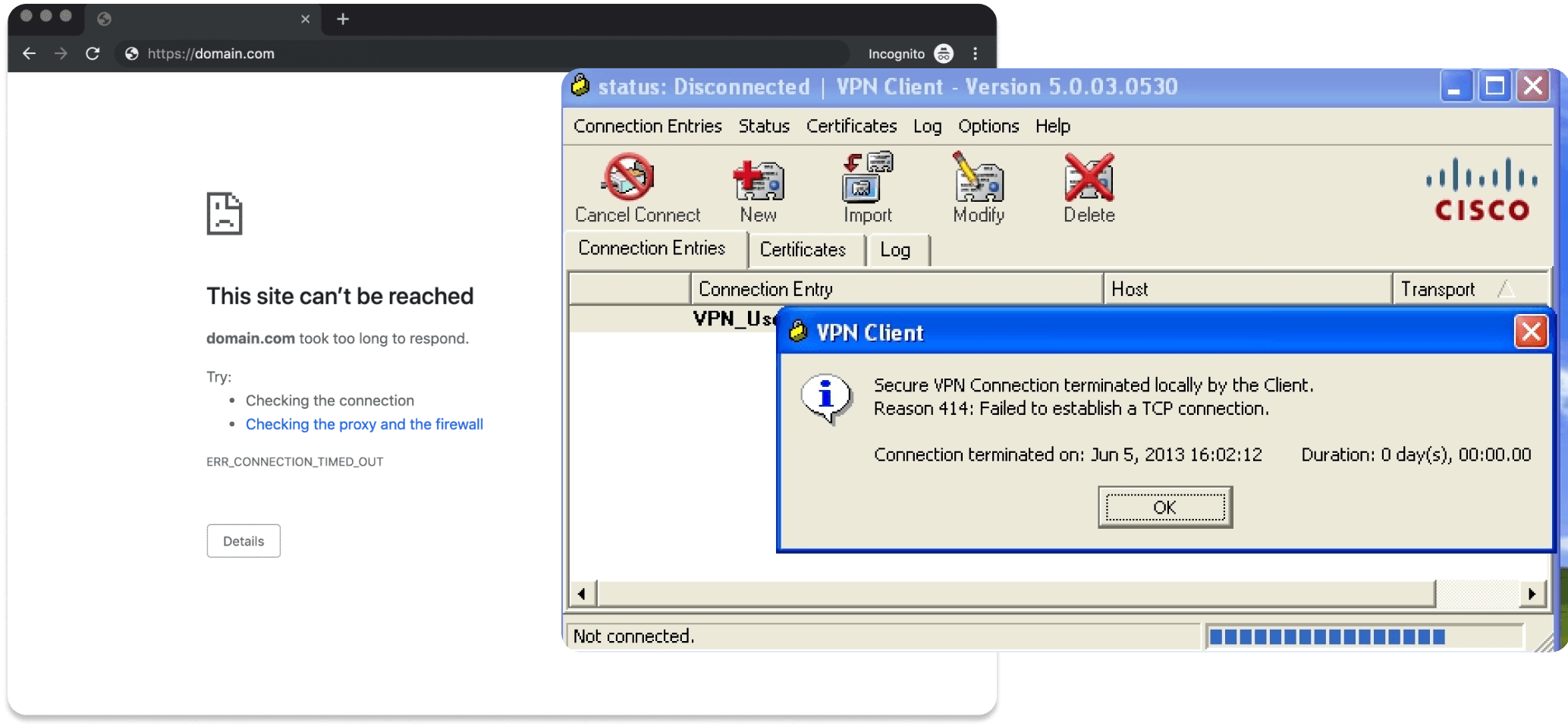This screenshot has width=1568, height=726.
Task: Select the VPN_Us connection entry row
Action: pos(673,319)
